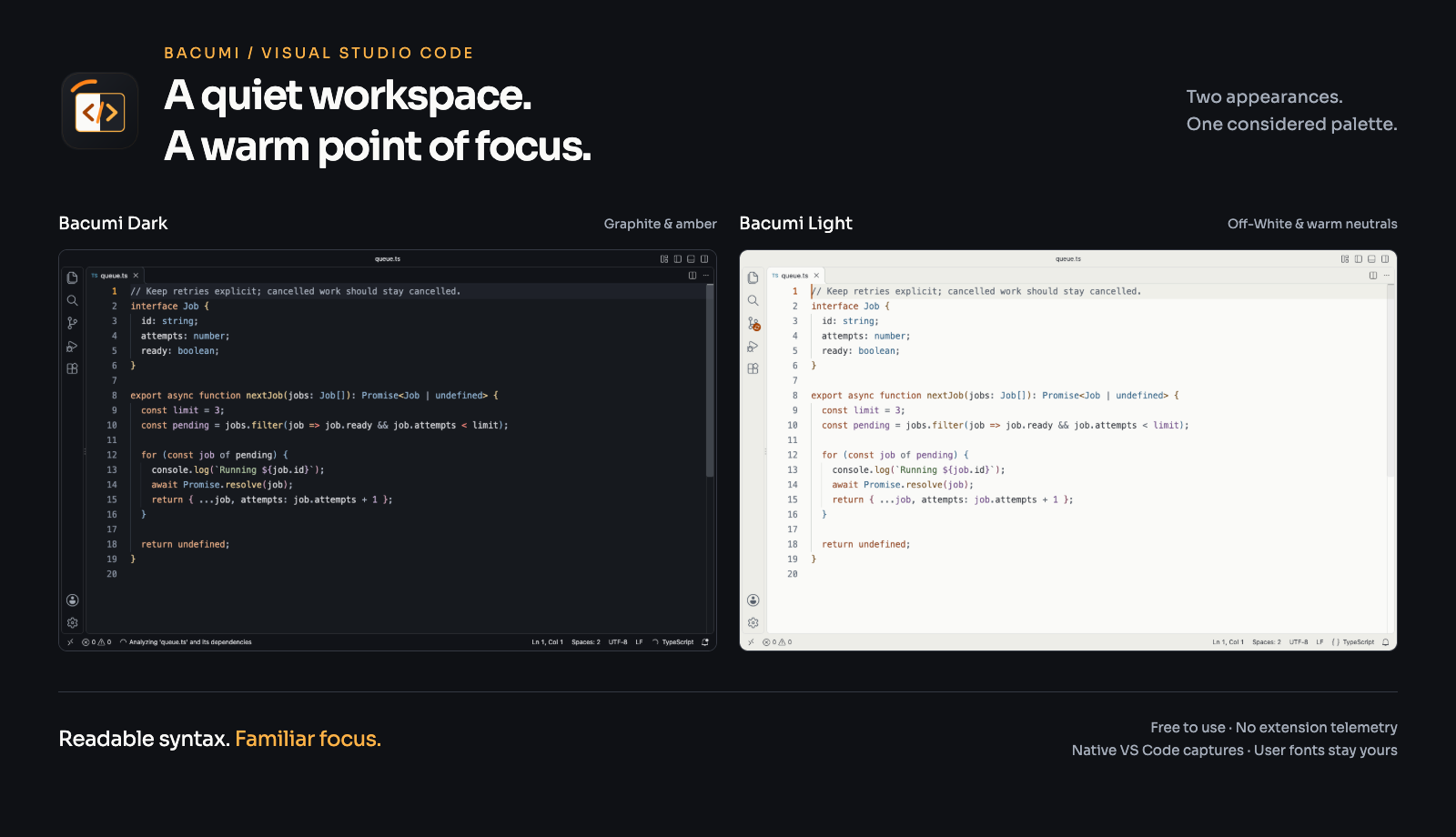This screenshot has height=837, width=1456.
Task: Split editor right in the Bacumi Light window
Action: pyautogui.click(x=1373, y=276)
